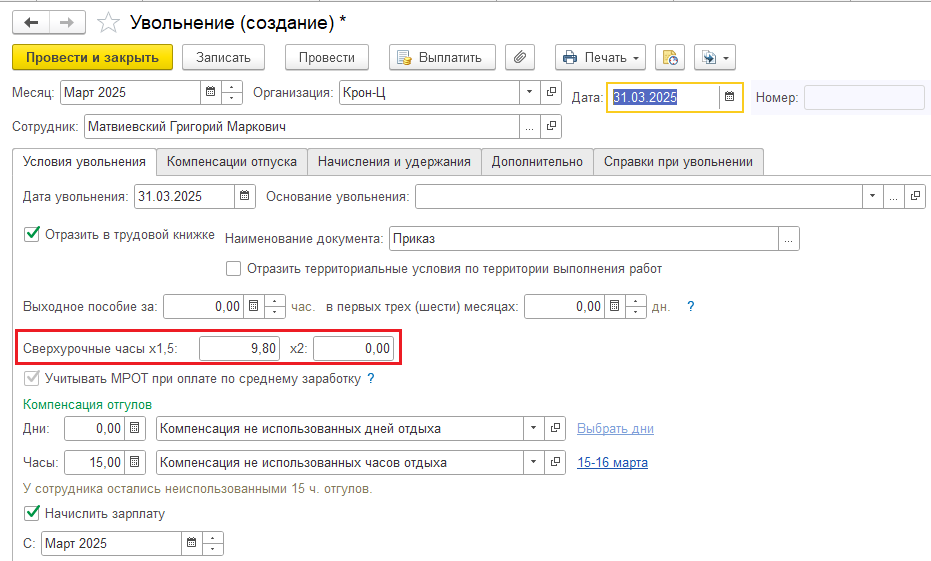Viewport: 931px width, 561px height.
Task: Open calculator for compensation Часы field
Action: (136, 463)
